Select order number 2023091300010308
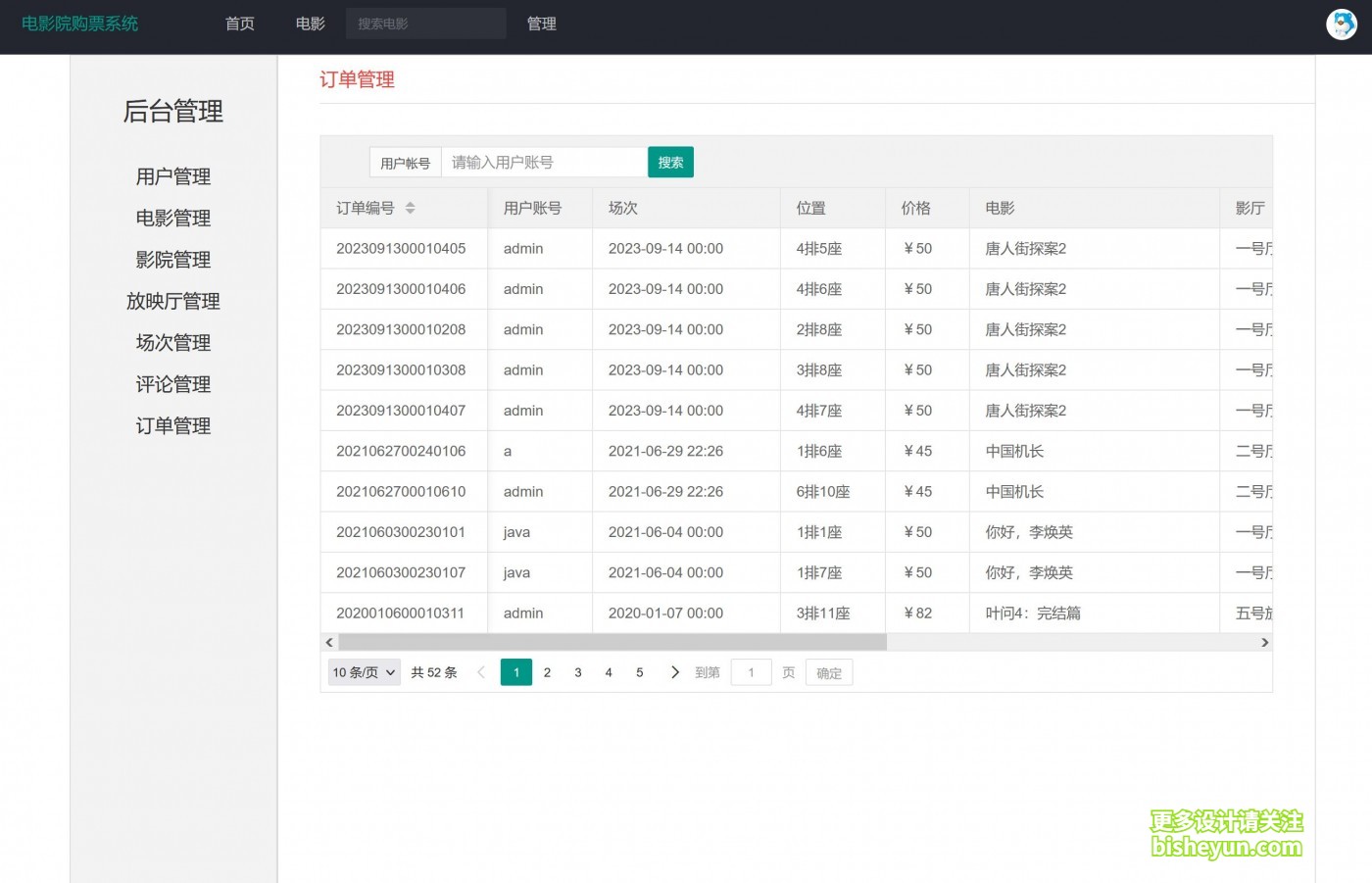1372x883 pixels. tap(401, 370)
